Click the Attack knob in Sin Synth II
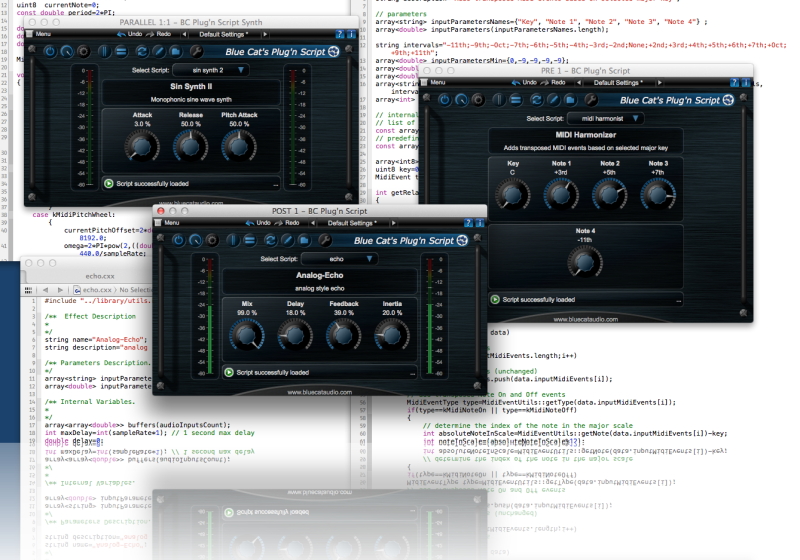 [x=142, y=146]
